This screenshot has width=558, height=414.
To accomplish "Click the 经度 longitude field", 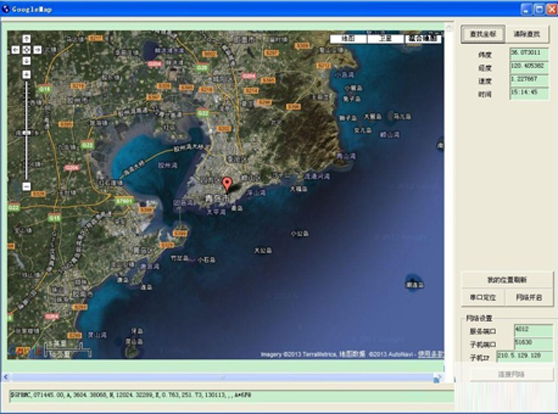I will pyautogui.click(x=529, y=67).
